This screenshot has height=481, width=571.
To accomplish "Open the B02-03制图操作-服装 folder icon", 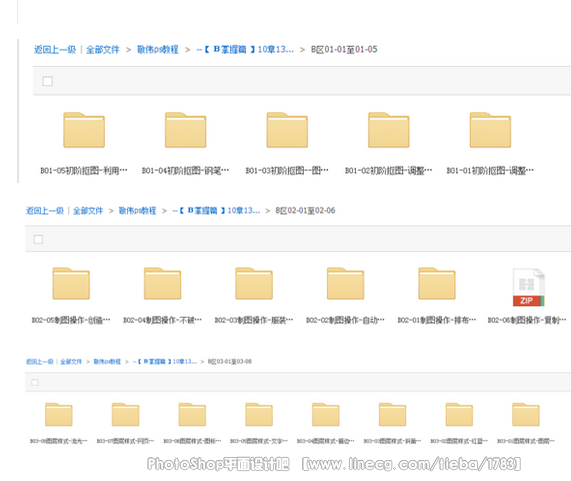I will click(254, 283).
